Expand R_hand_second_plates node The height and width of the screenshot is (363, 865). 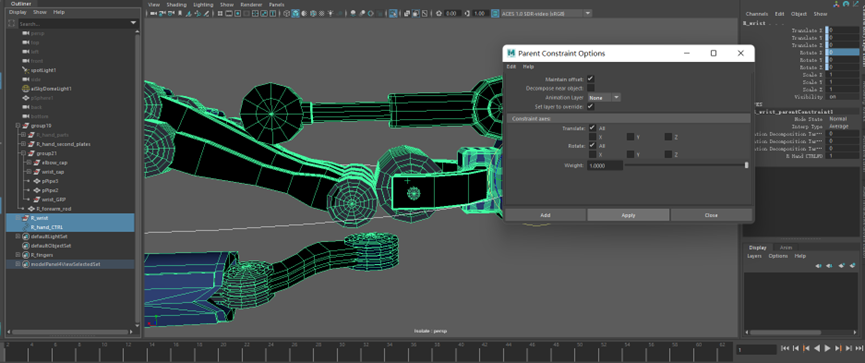pos(24,144)
